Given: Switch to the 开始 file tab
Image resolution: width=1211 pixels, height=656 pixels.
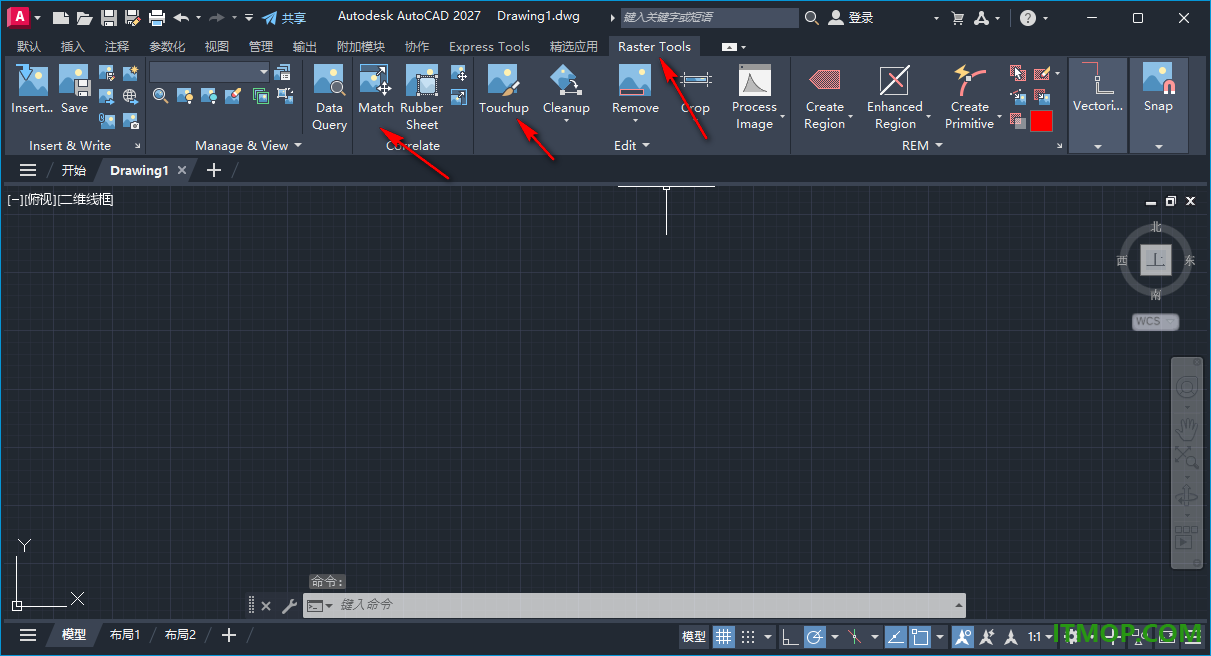Looking at the screenshot, I should click(x=74, y=170).
